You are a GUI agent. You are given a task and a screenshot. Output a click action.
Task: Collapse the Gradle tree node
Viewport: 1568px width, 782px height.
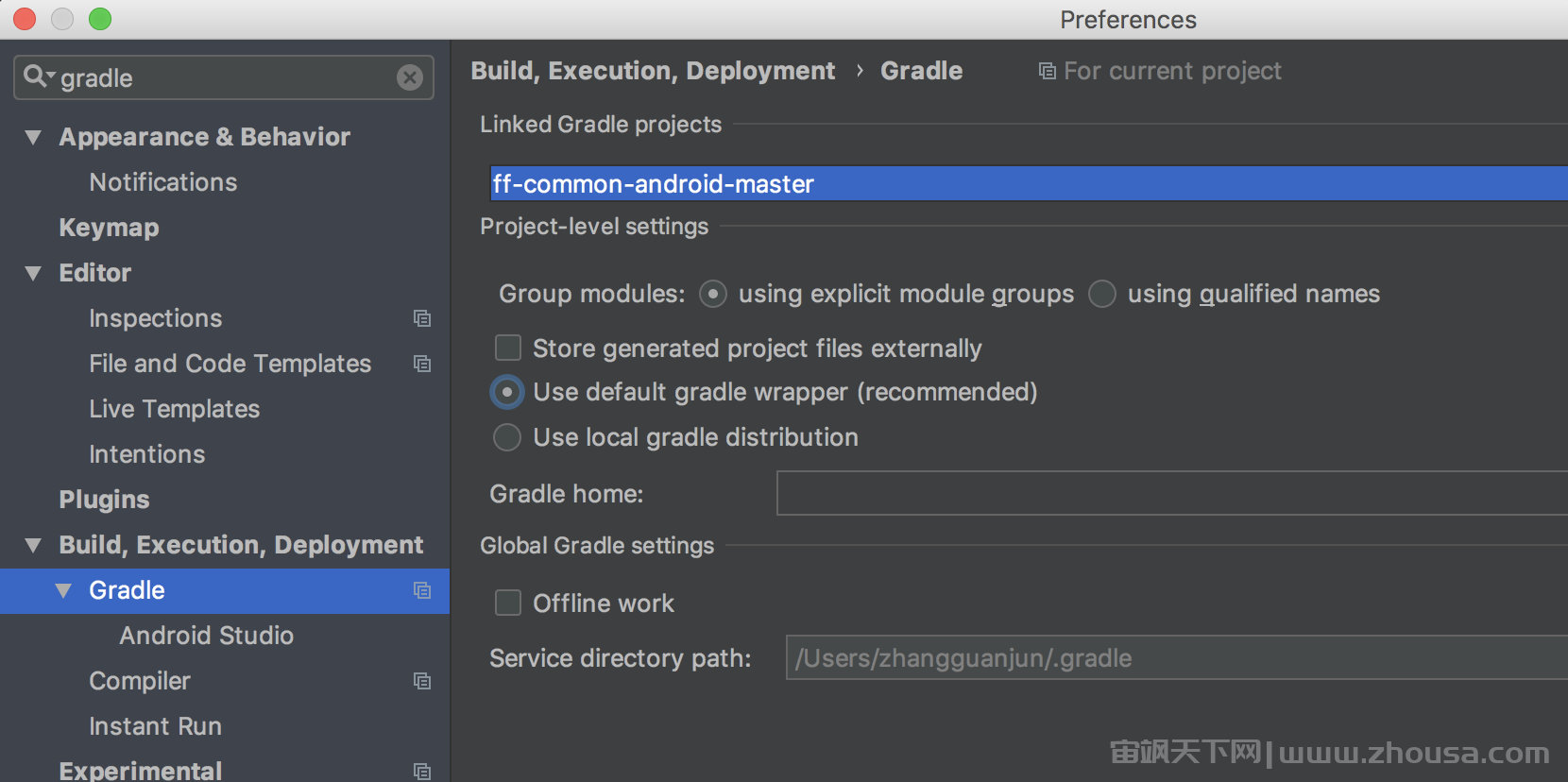coord(63,591)
